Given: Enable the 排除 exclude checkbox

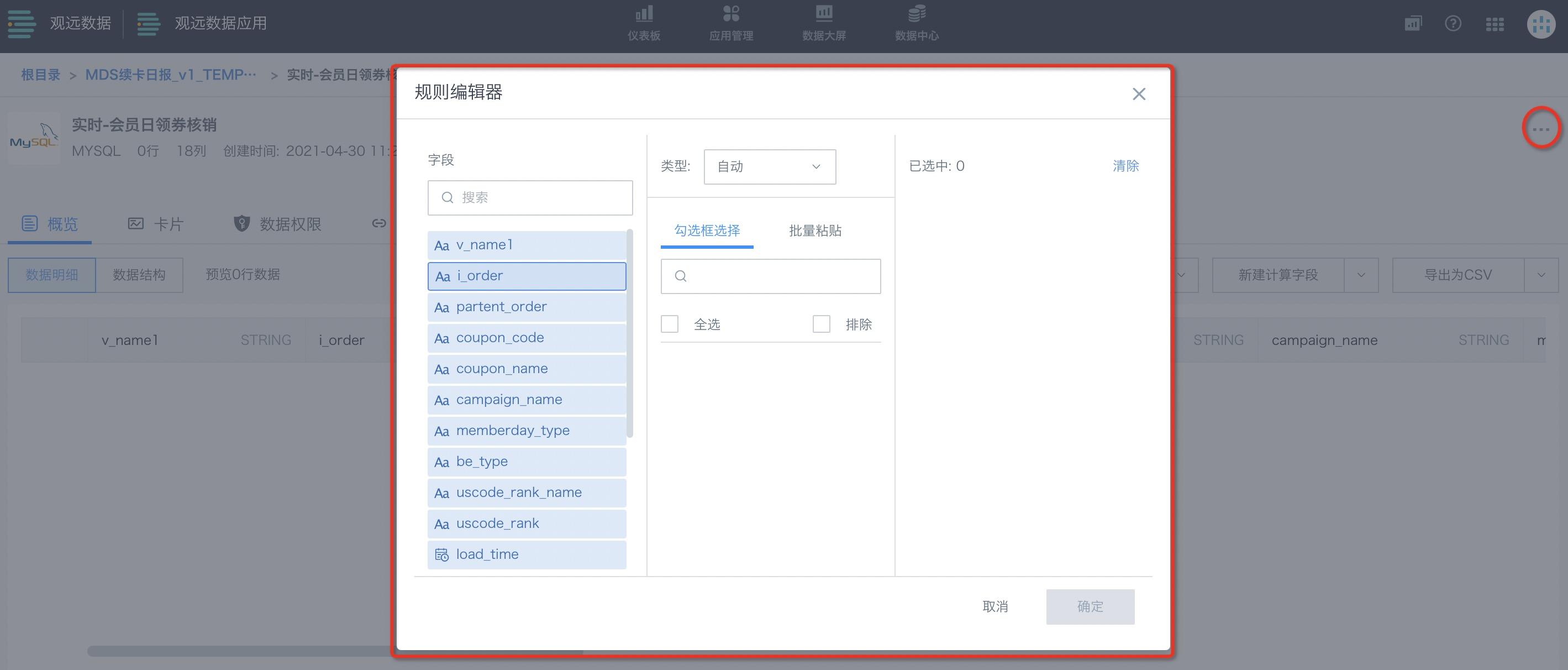Looking at the screenshot, I should pyautogui.click(x=821, y=324).
